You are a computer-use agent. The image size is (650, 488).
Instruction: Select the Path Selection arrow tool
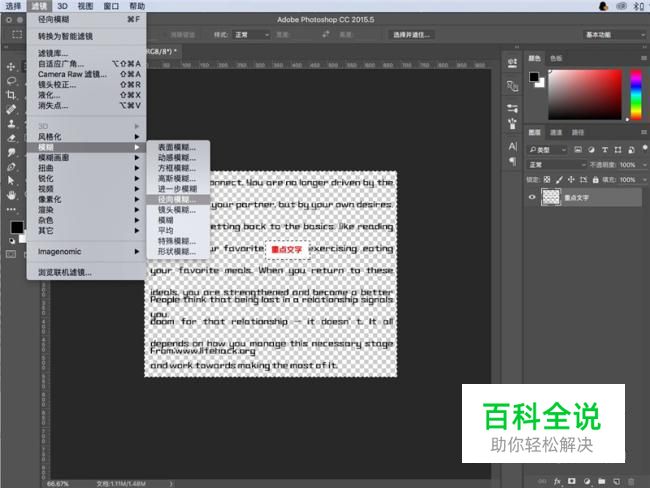coord(11,180)
